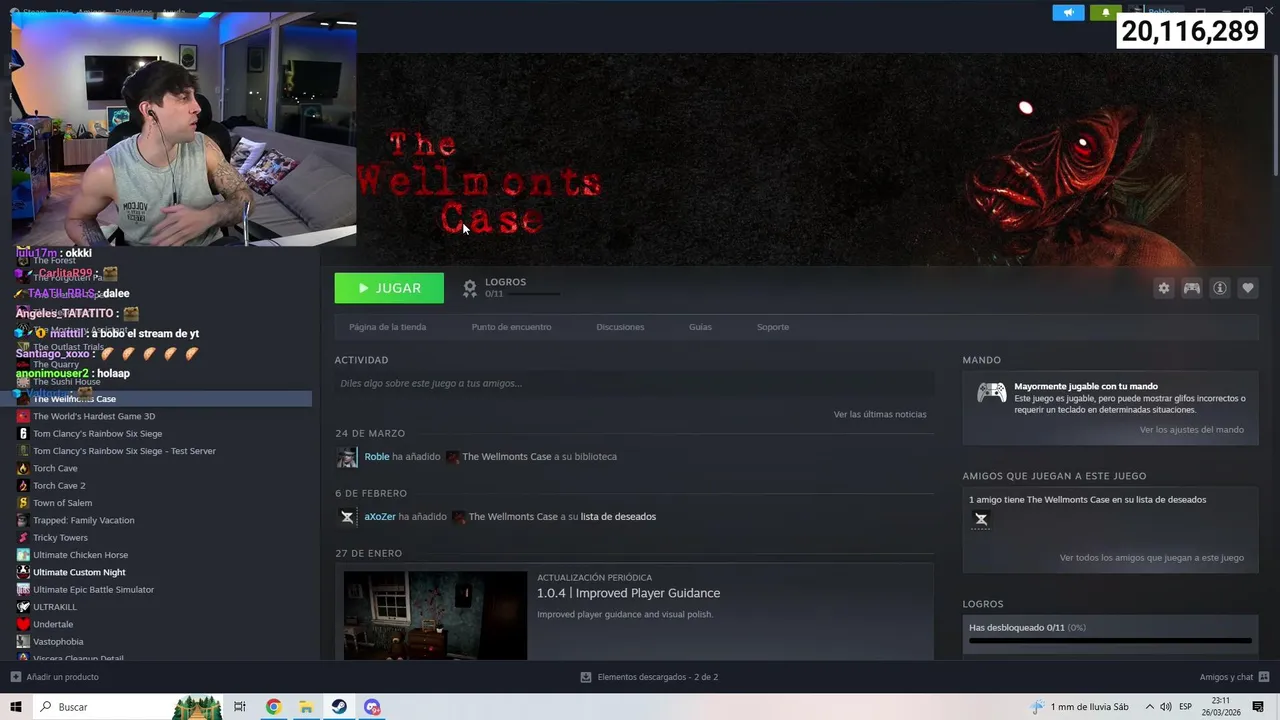Image resolution: width=1280 pixels, height=720 pixels.
Task: Click the Torch Cave game icon
Action: [23, 468]
